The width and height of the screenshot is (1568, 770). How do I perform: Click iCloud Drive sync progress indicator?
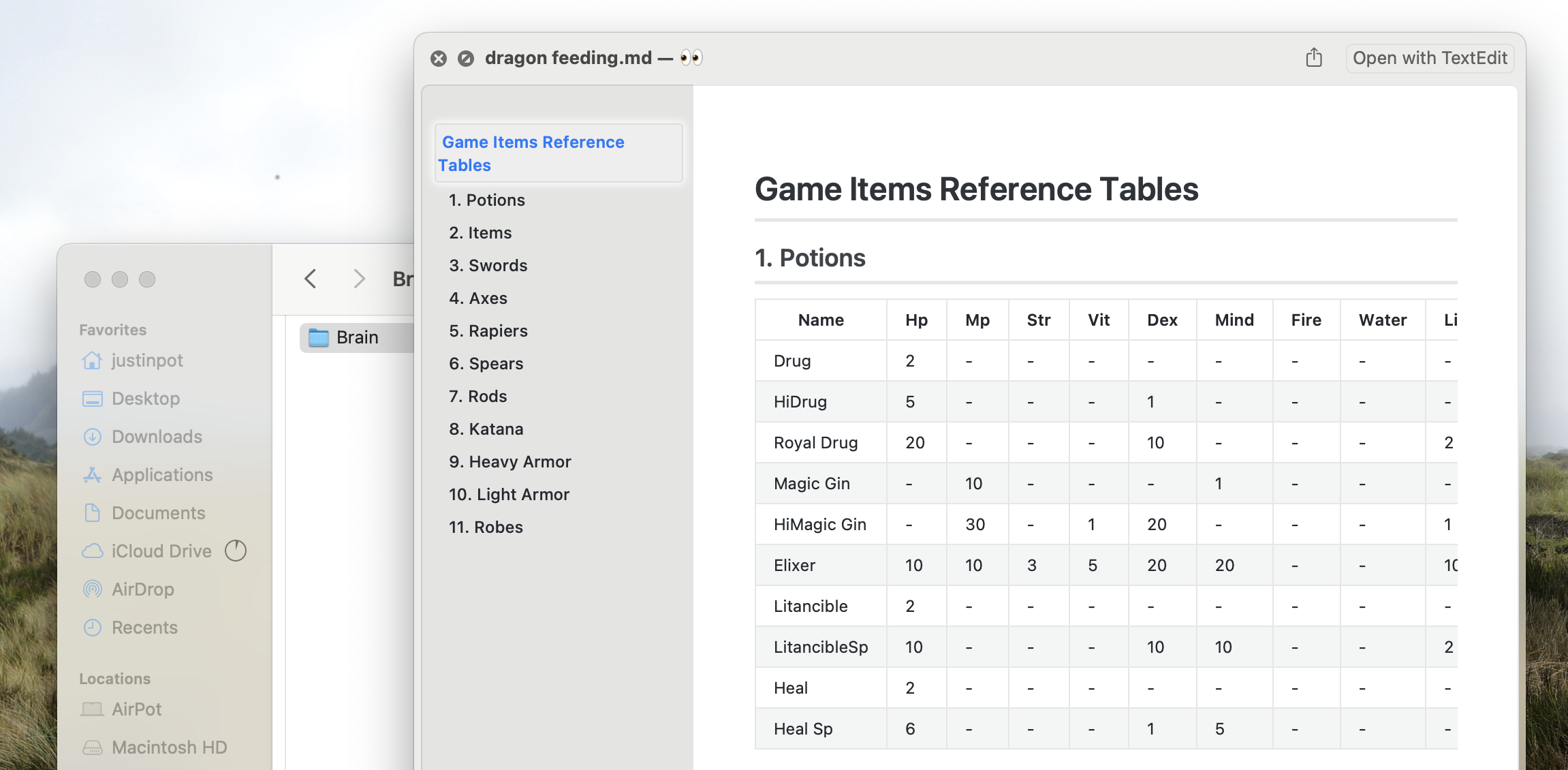(236, 551)
